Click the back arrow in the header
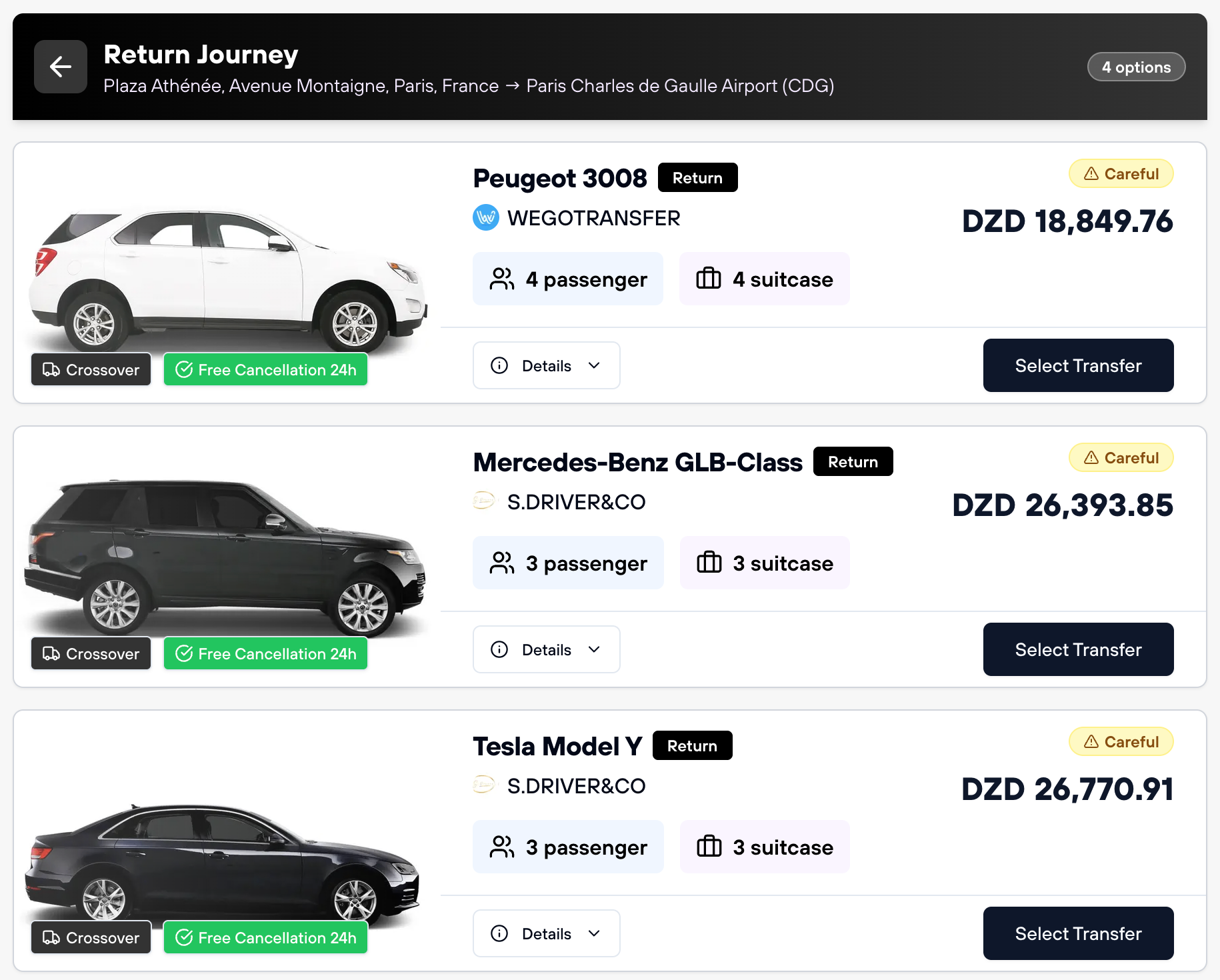Image resolution: width=1220 pixels, height=980 pixels. click(x=60, y=67)
